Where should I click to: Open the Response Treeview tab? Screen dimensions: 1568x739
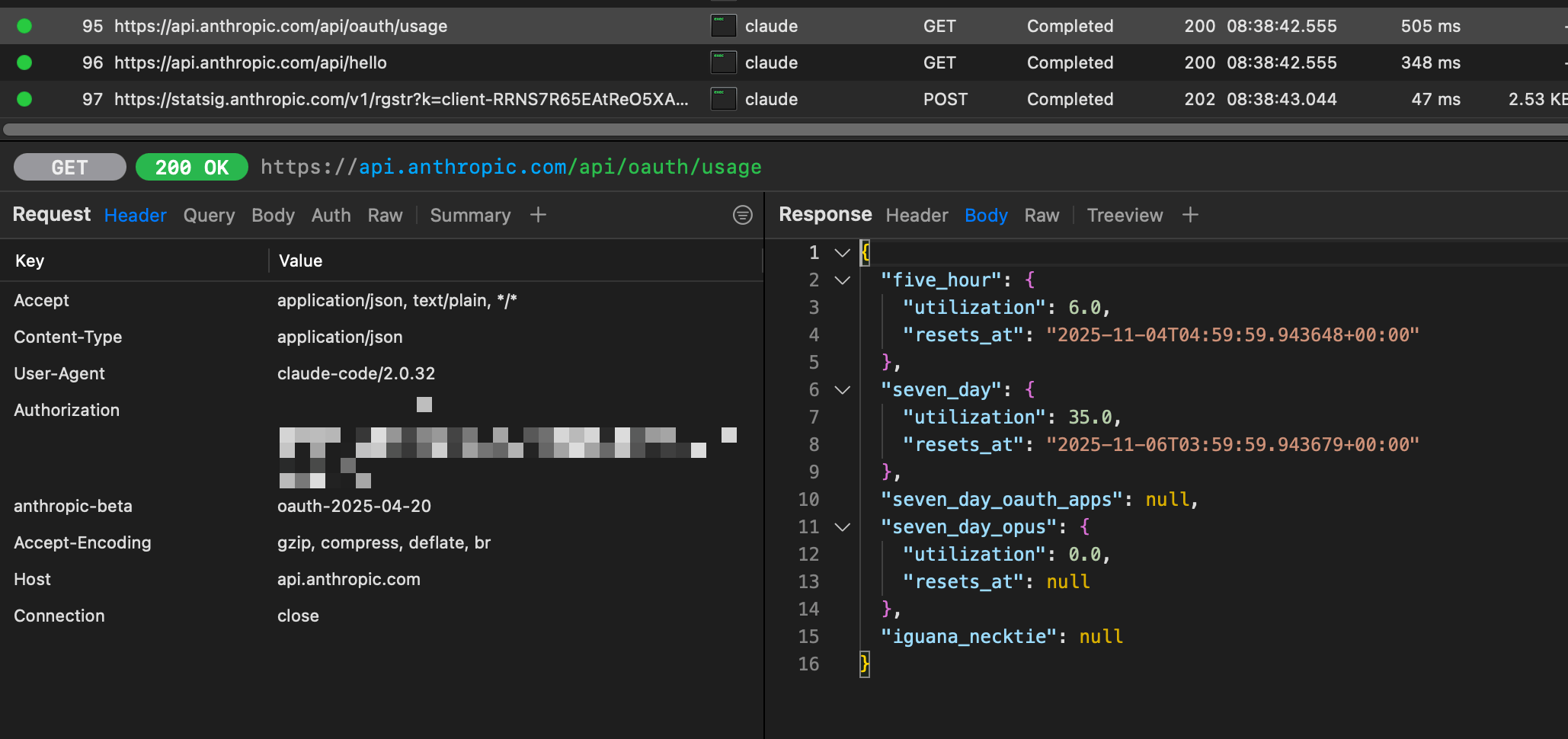pyautogui.click(x=1125, y=216)
